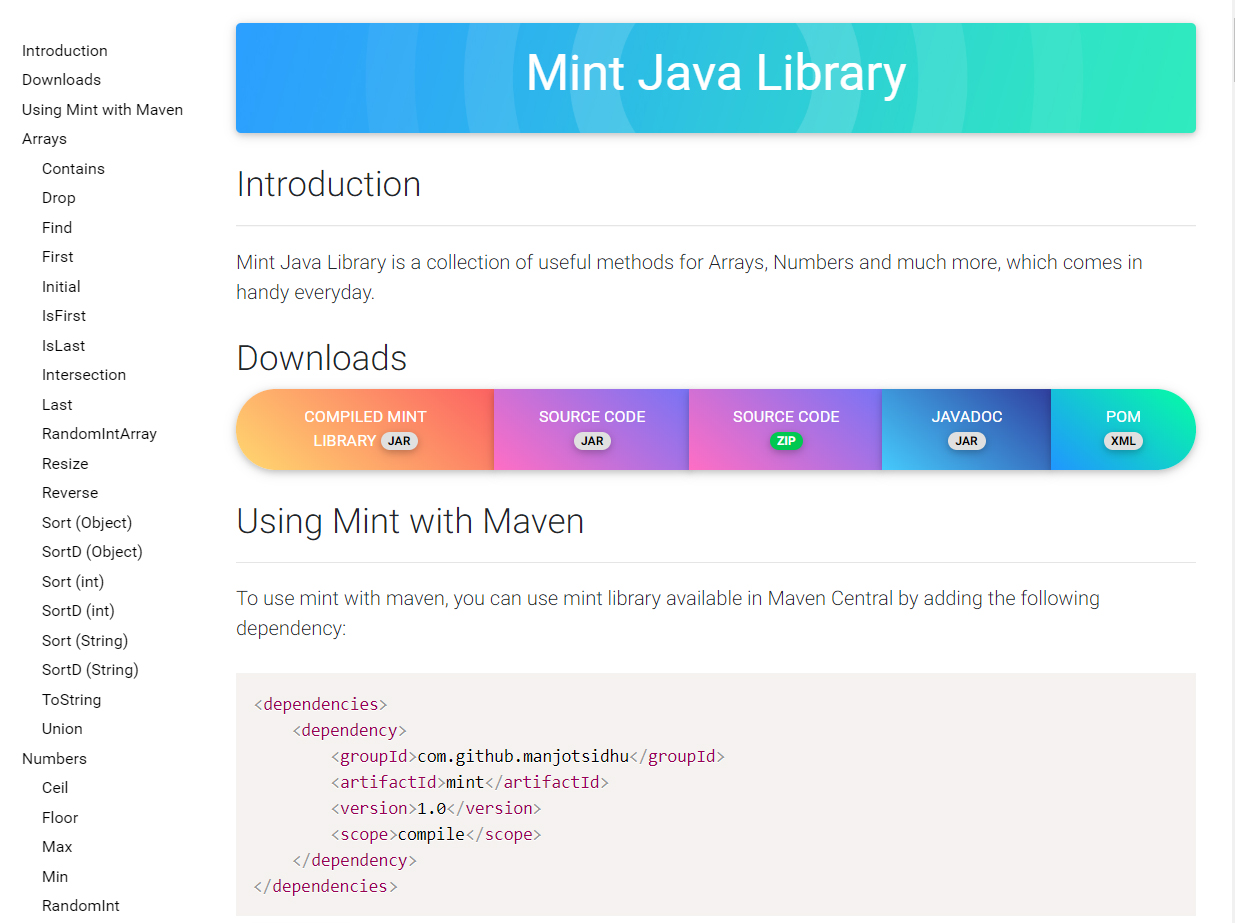Image resolution: width=1235 pixels, height=923 pixels.
Task: Open SortD (int) sidebar link
Action: pos(78,611)
